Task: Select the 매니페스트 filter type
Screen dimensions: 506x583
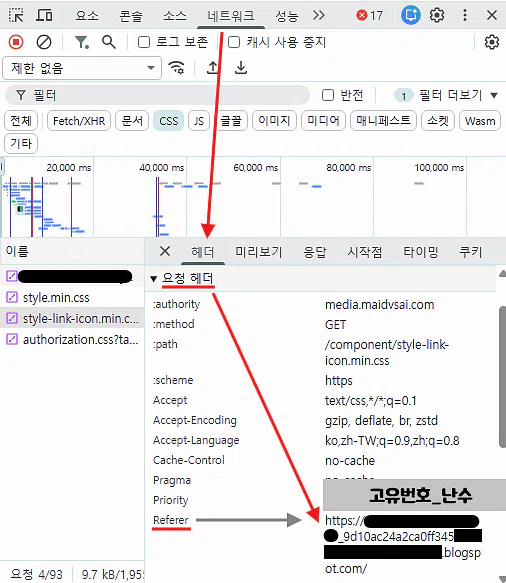Action: tap(383, 121)
